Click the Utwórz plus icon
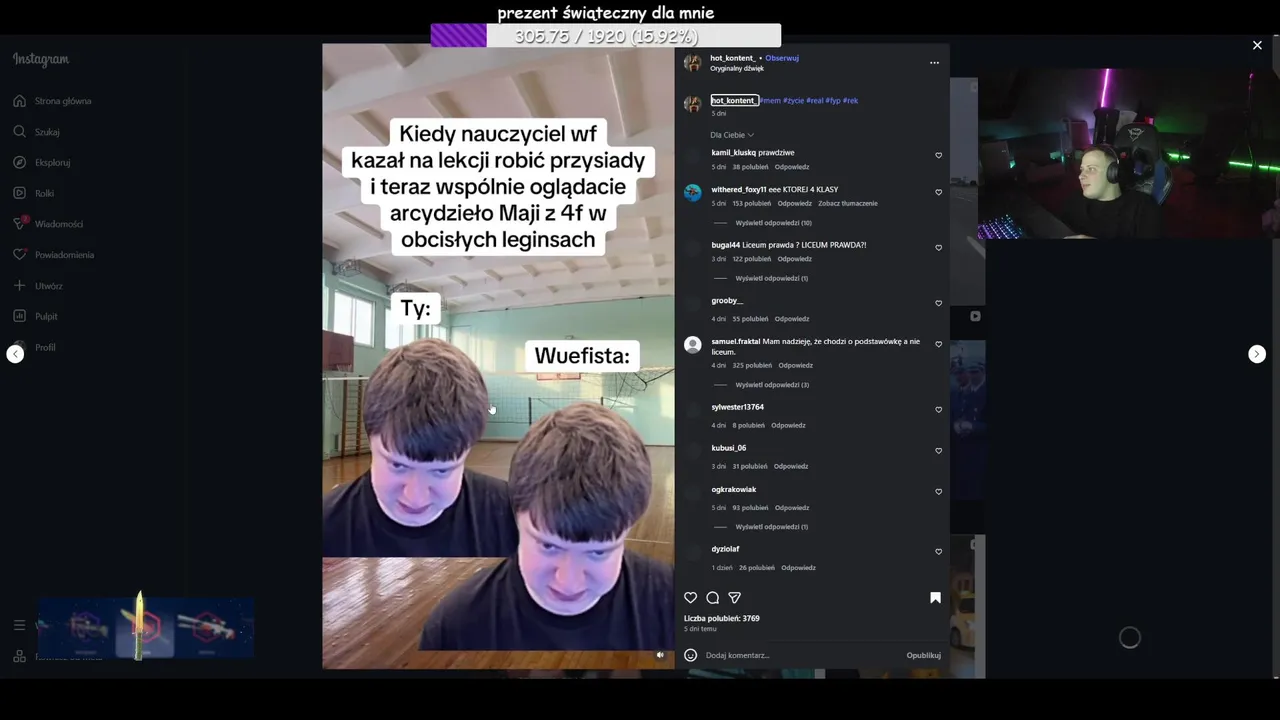The image size is (1280, 720). click(x=19, y=286)
